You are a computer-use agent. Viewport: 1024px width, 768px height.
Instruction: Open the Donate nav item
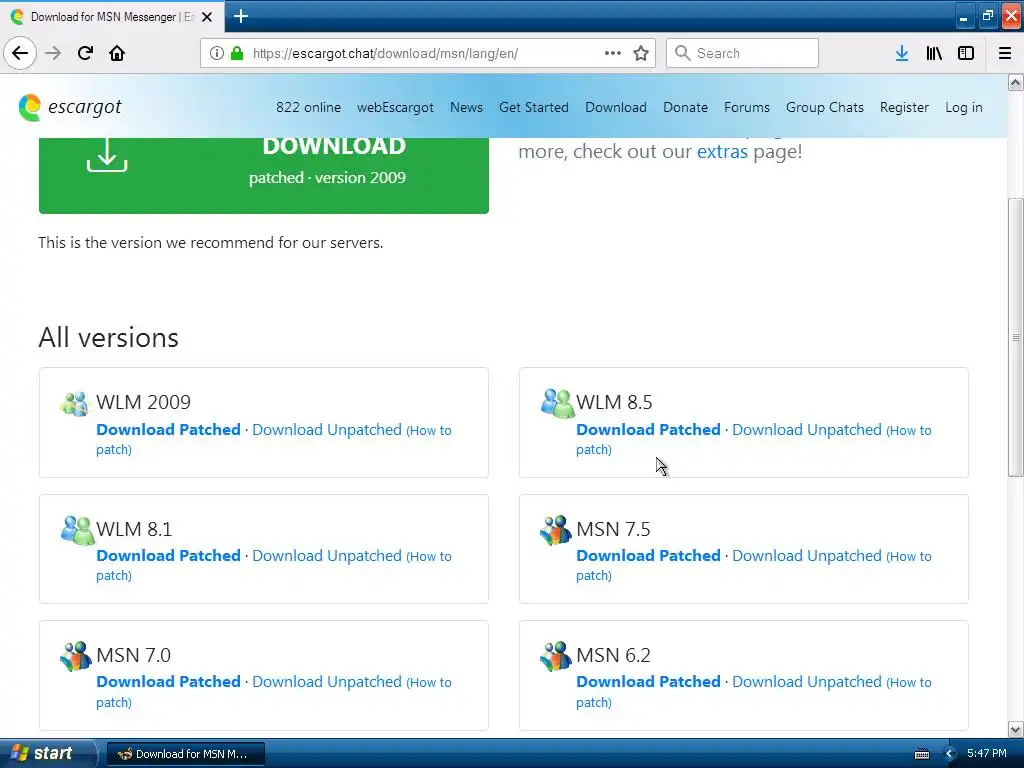coord(685,107)
